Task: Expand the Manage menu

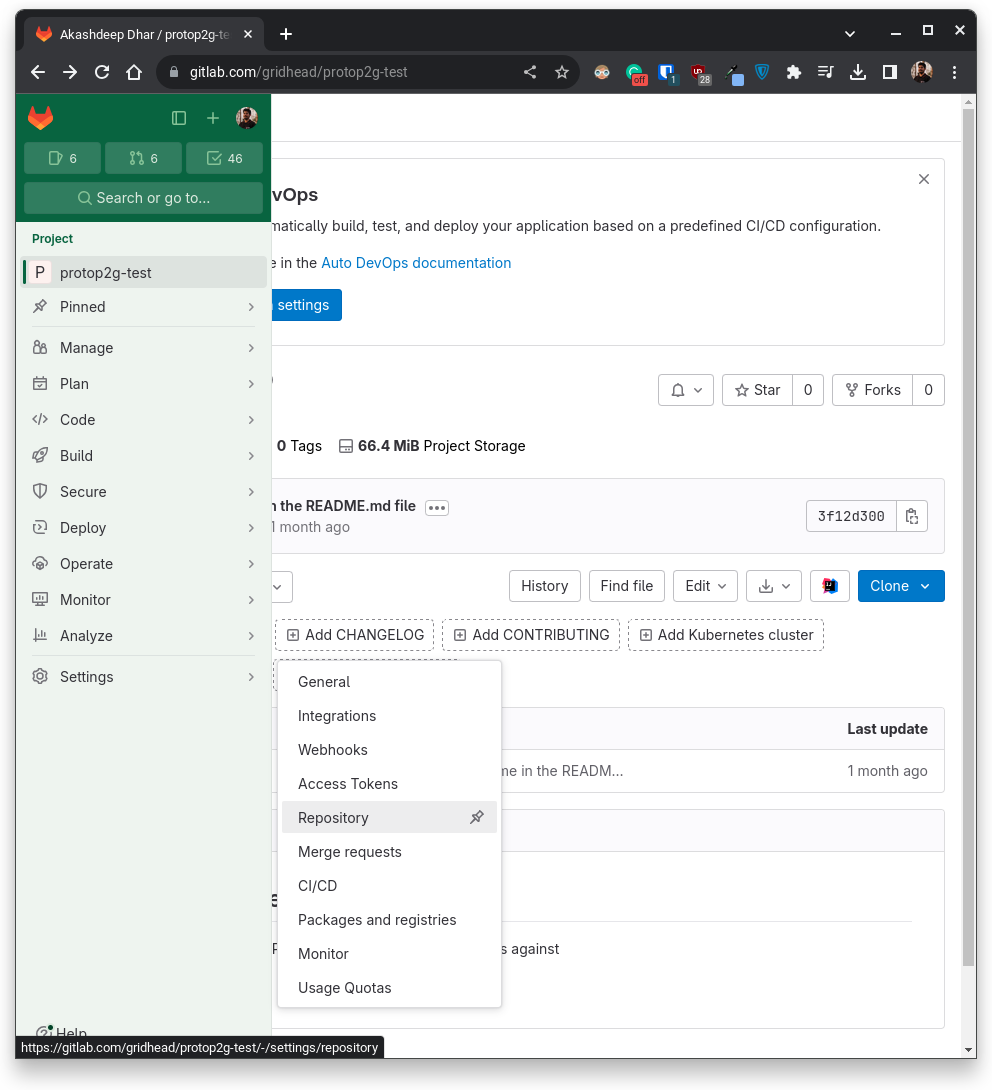Action: click(145, 348)
